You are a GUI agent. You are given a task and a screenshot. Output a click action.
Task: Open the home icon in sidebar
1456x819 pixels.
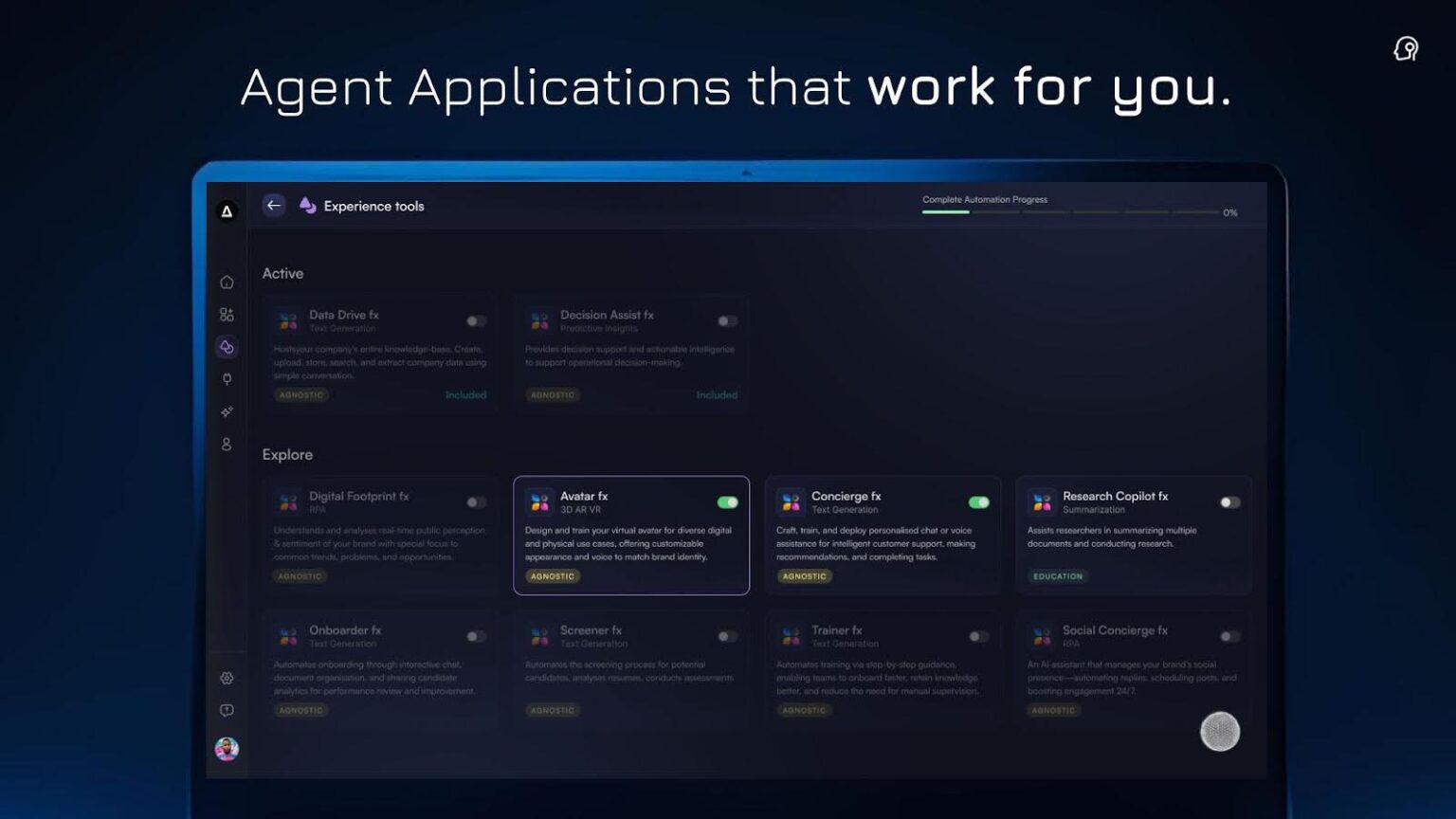click(227, 282)
